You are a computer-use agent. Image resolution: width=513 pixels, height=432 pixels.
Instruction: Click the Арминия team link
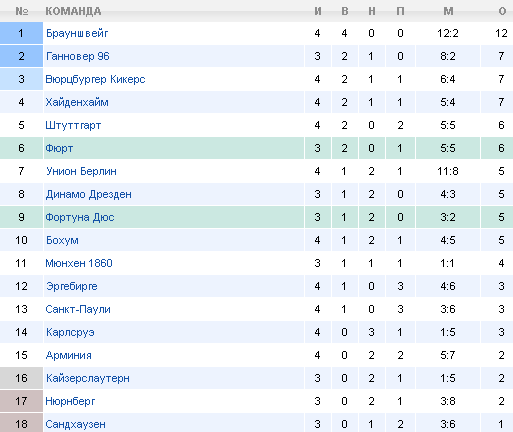coord(69,355)
